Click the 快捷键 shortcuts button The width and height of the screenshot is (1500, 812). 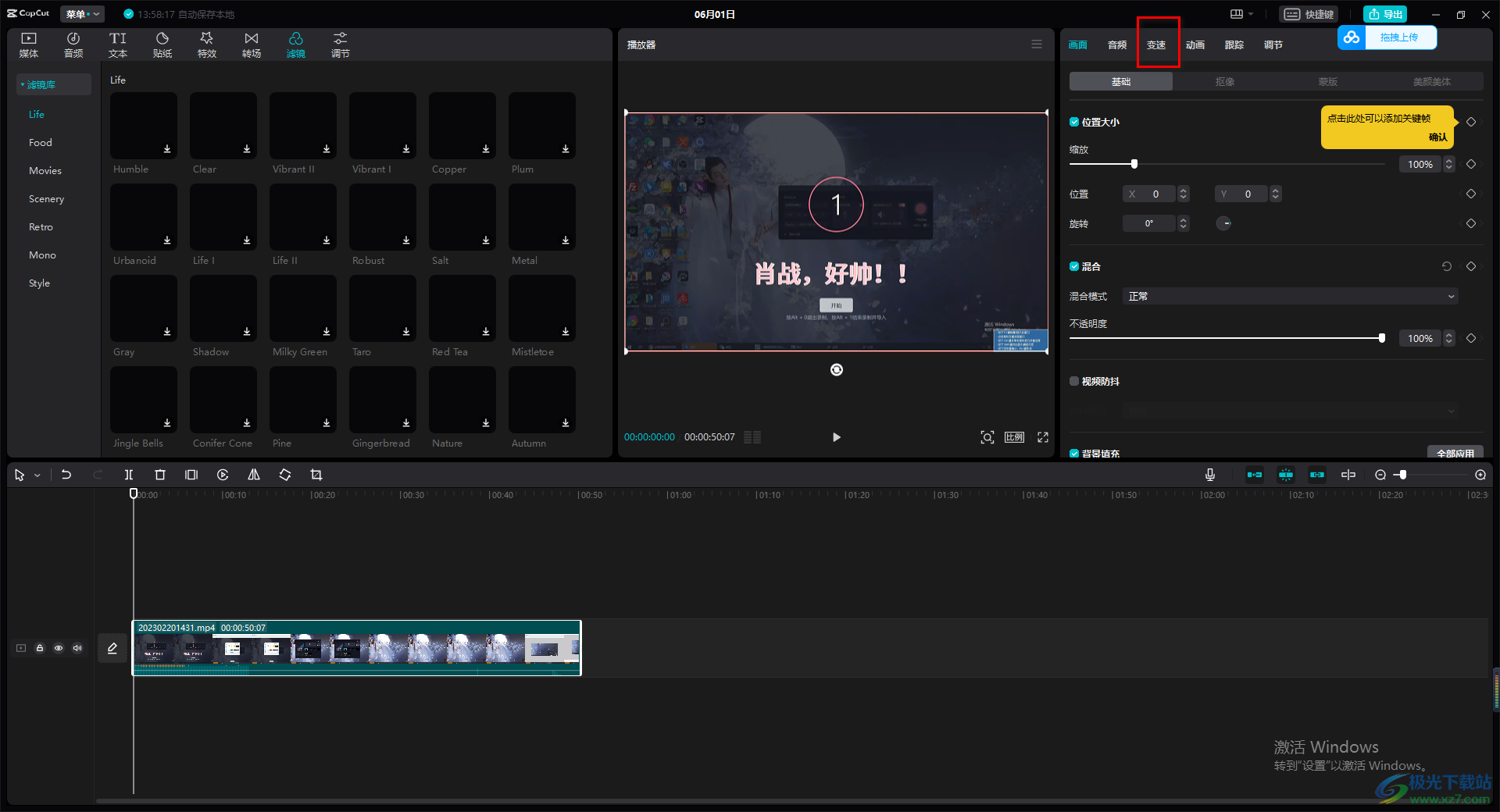(x=1309, y=14)
